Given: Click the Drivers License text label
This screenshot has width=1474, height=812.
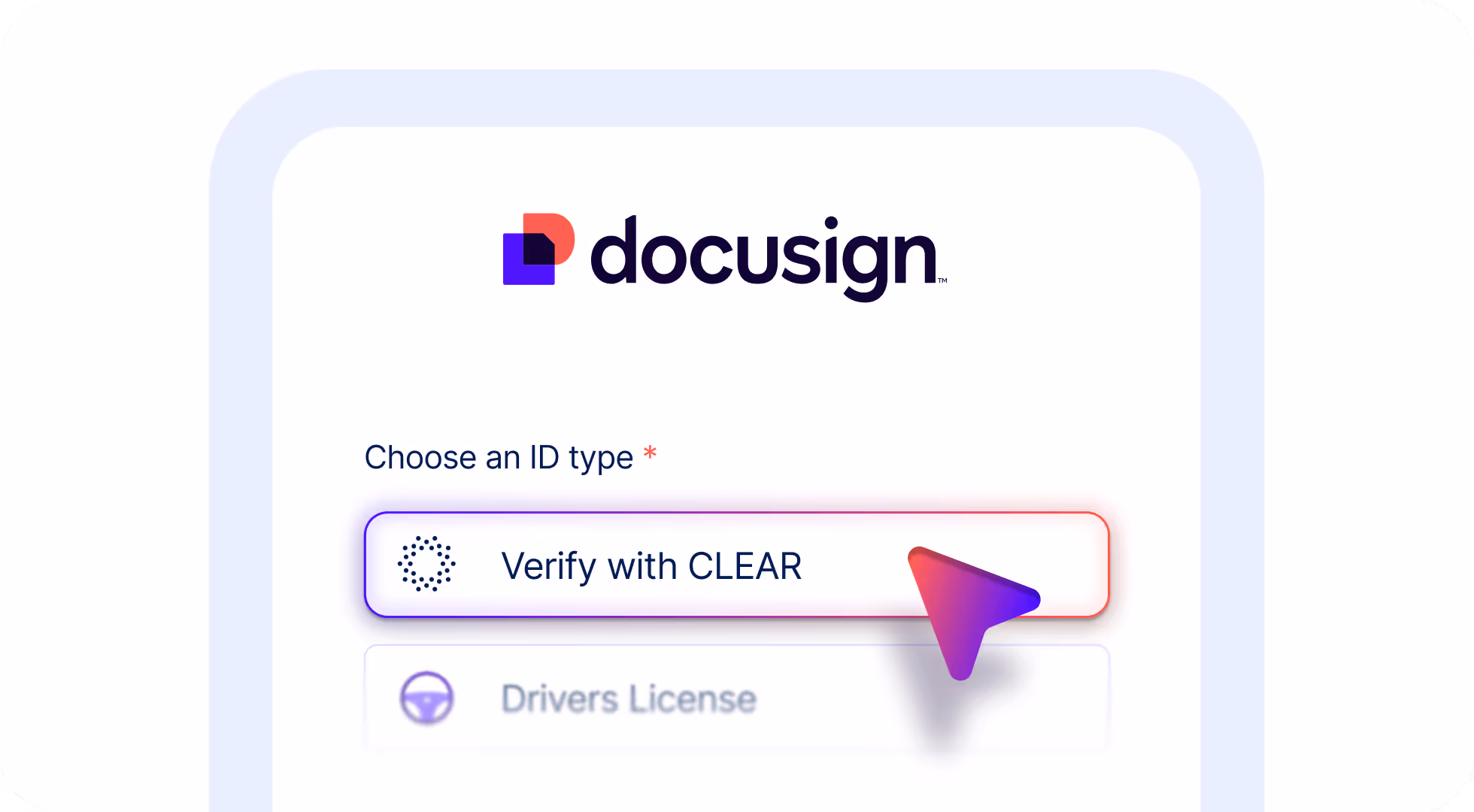Looking at the screenshot, I should click(x=629, y=698).
